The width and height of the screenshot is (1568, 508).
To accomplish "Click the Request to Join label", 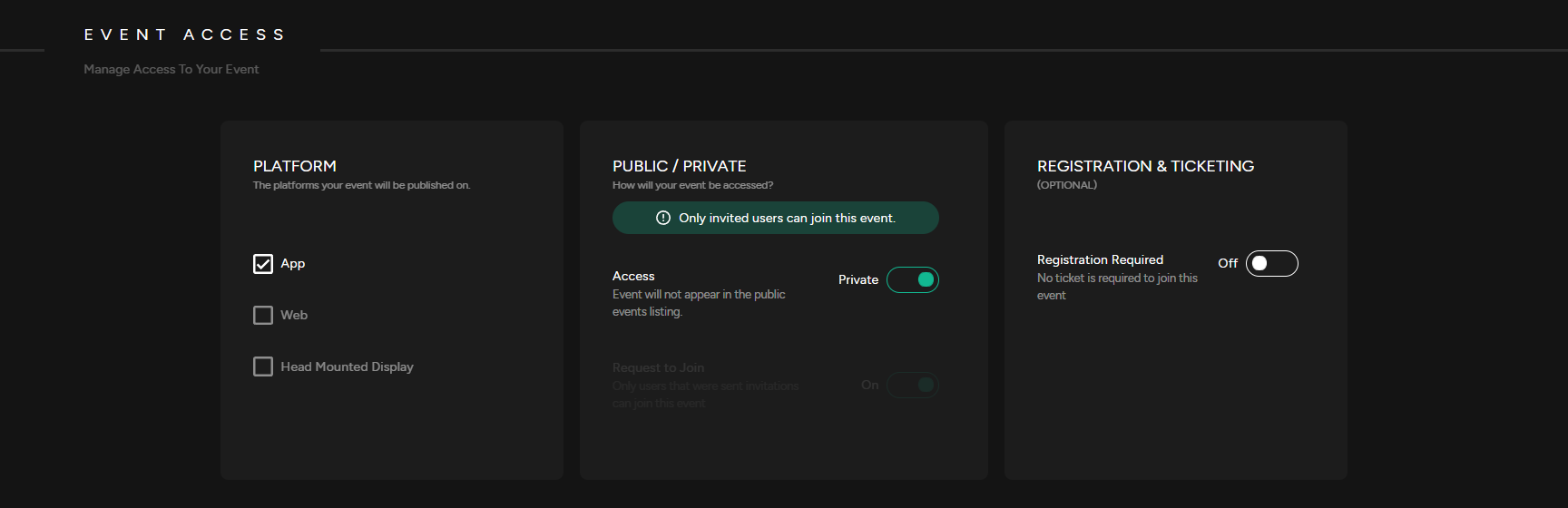I will coord(658,367).
